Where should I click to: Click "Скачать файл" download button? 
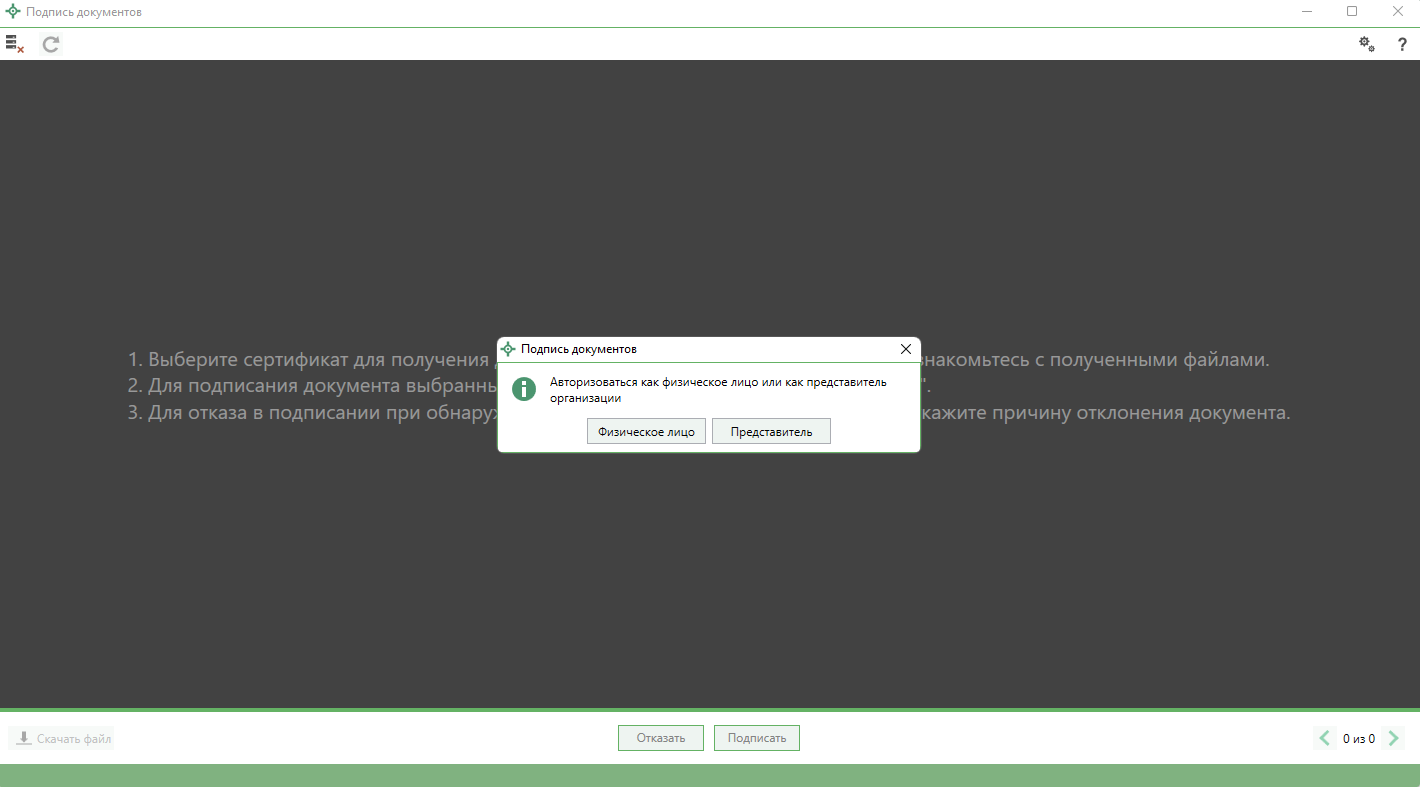[62, 739]
